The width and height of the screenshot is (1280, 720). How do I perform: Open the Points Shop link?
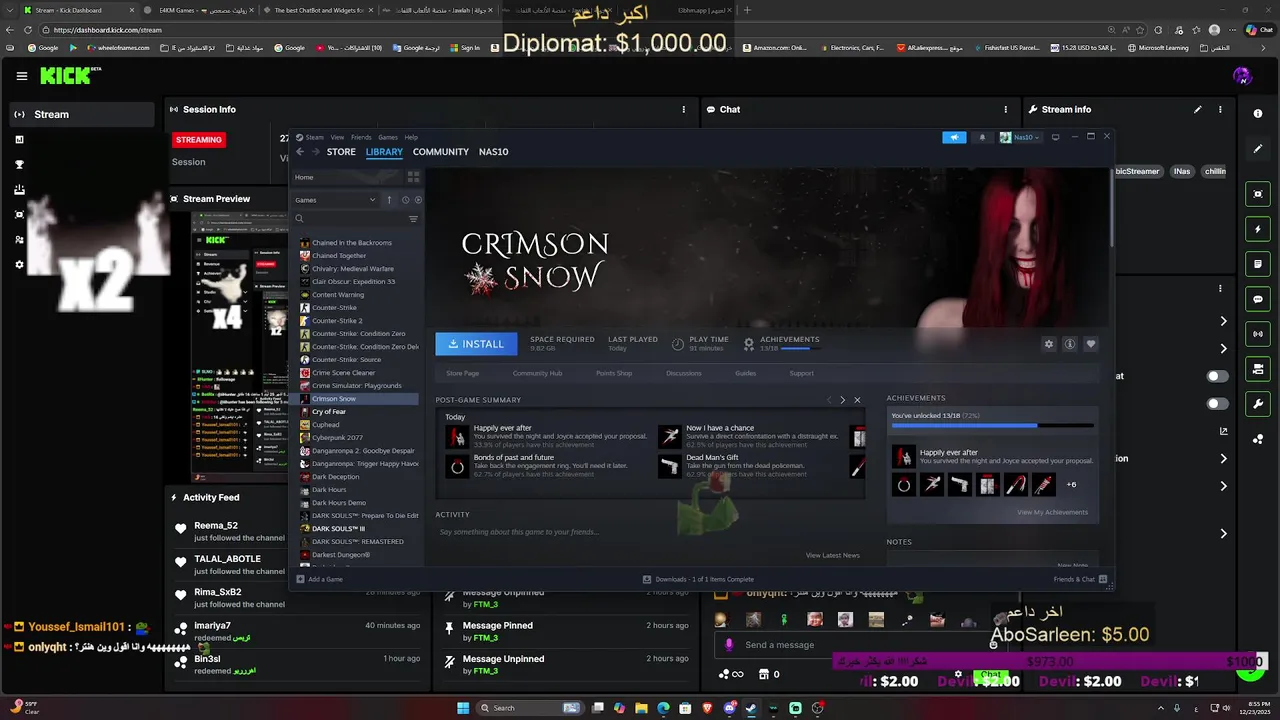tap(614, 373)
